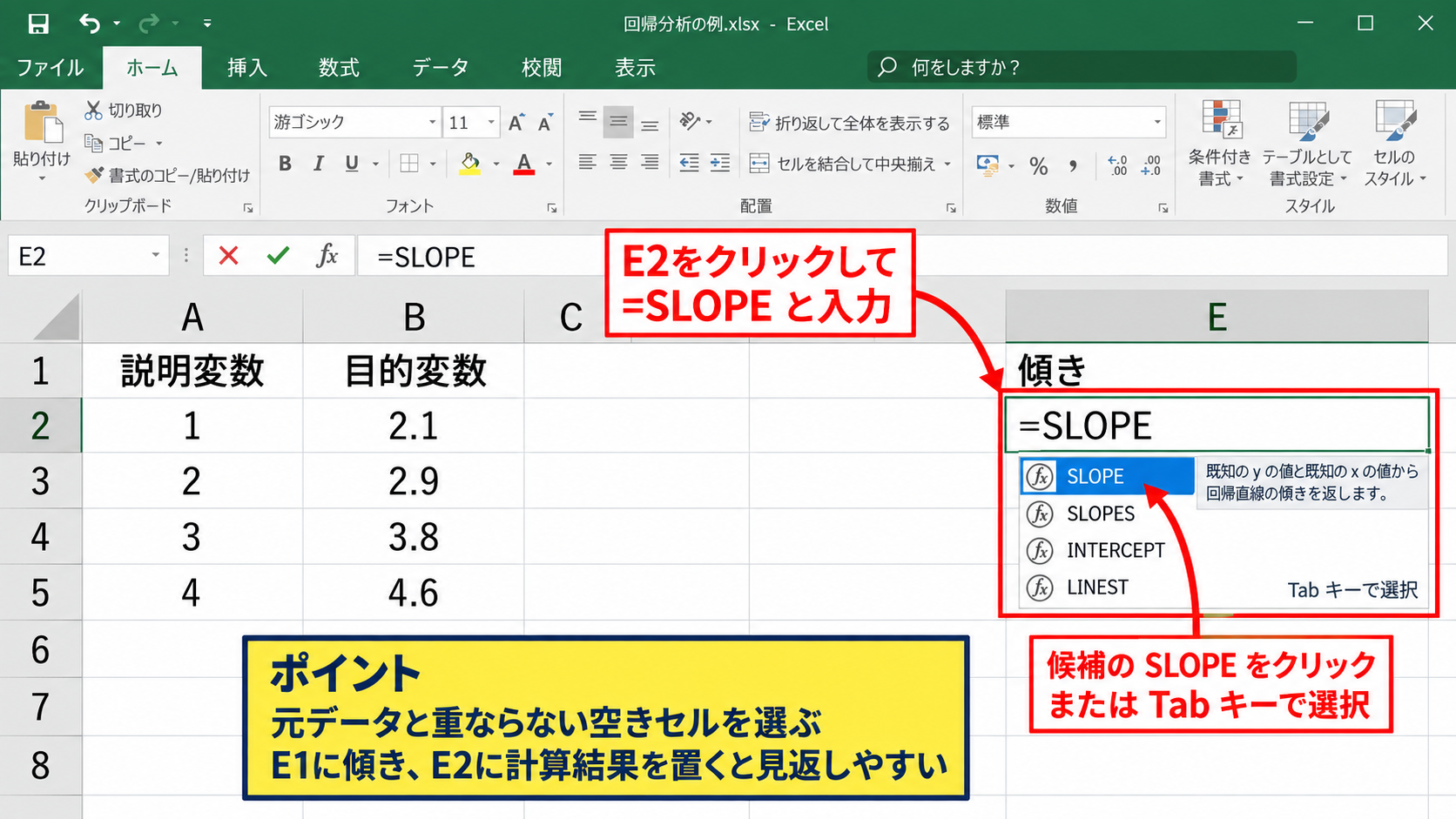Click 折り返して全体を表示する wrap text button
This screenshot has height=819, width=1456.
click(850, 123)
